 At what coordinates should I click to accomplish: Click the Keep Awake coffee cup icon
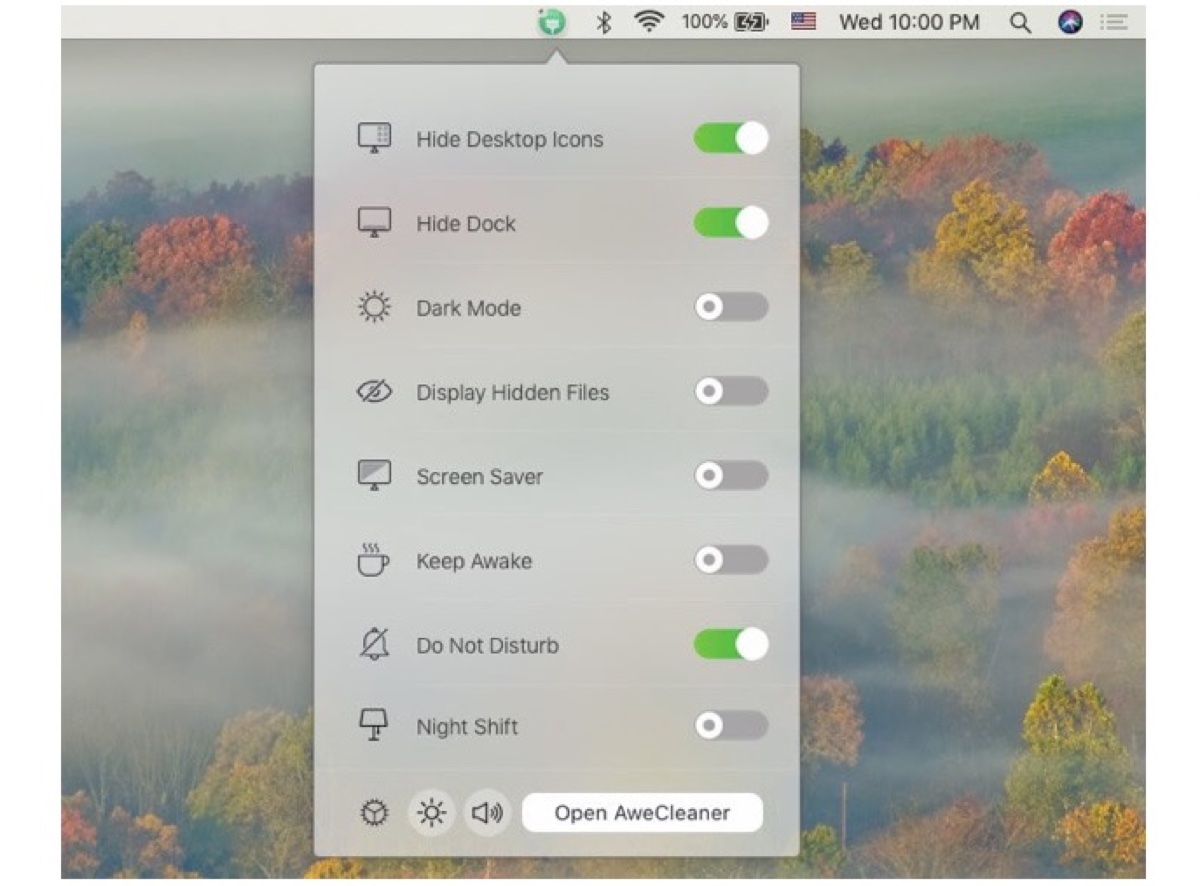click(x=372, y=561)
